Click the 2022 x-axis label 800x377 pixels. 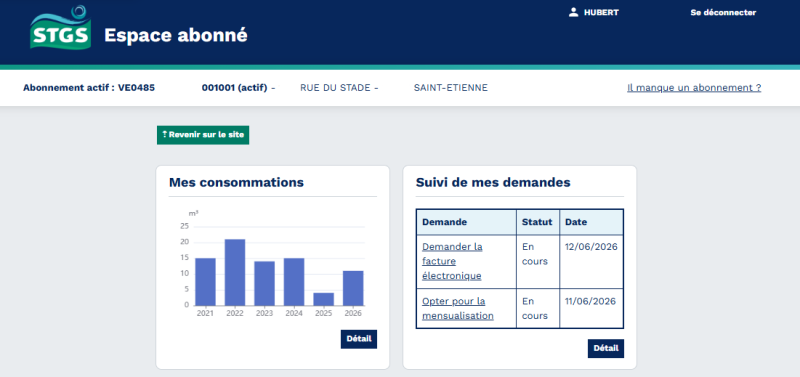235,313
